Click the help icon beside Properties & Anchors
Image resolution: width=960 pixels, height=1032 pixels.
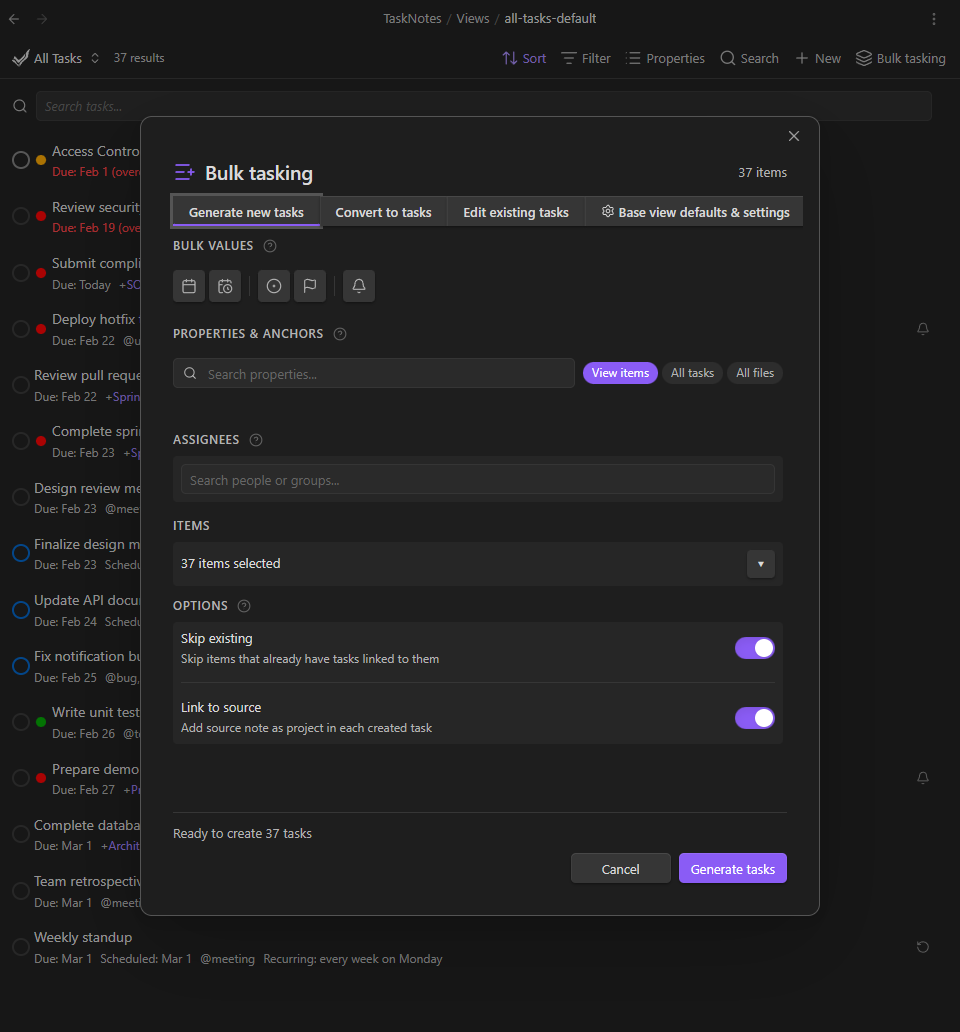pos(340,334)
